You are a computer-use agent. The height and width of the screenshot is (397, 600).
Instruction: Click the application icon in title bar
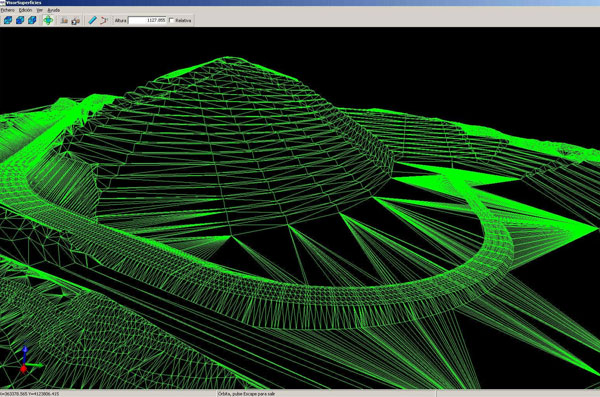[x=3, y=2]
